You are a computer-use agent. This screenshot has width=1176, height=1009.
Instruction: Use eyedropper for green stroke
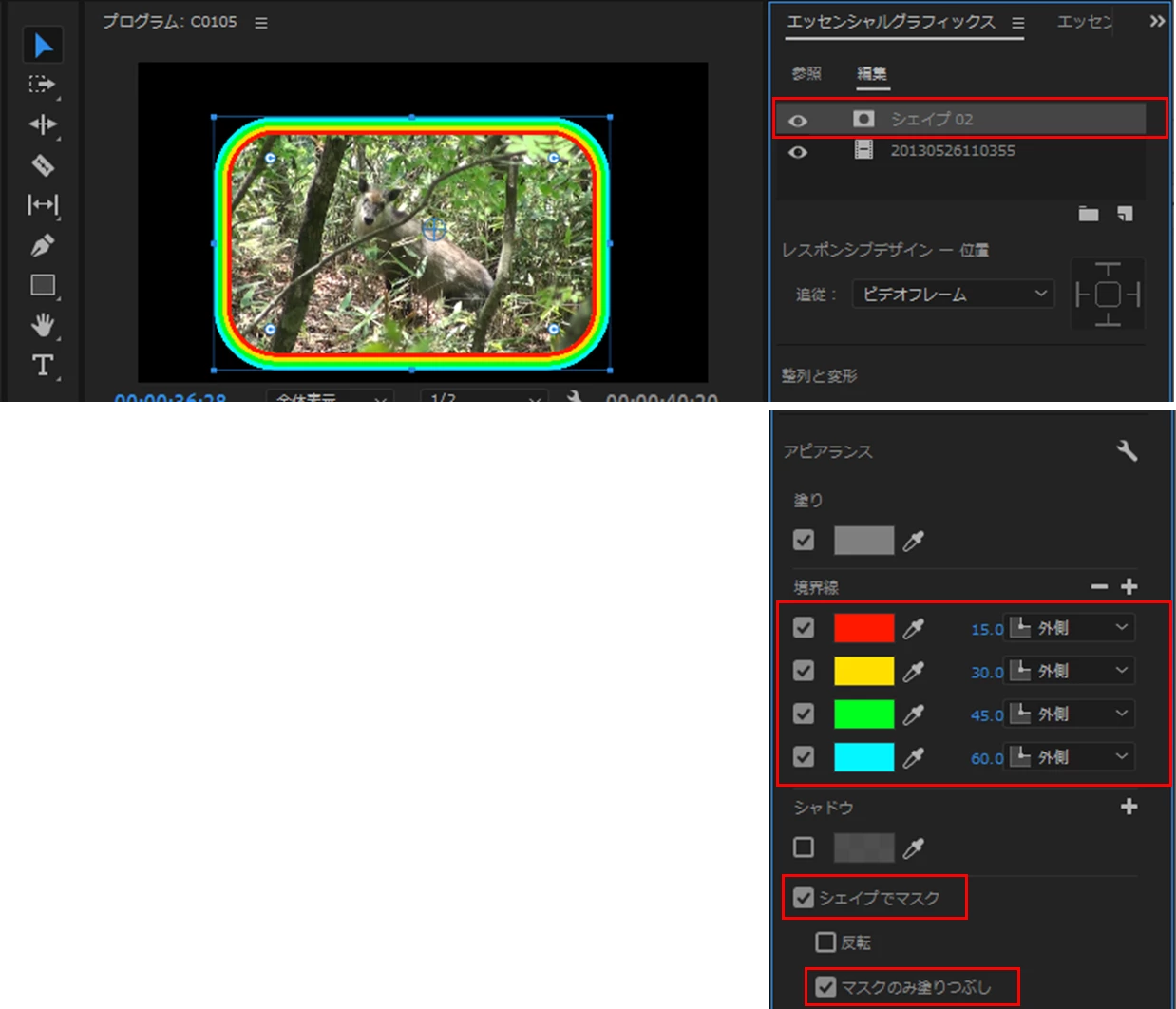[x=914, y=714]
